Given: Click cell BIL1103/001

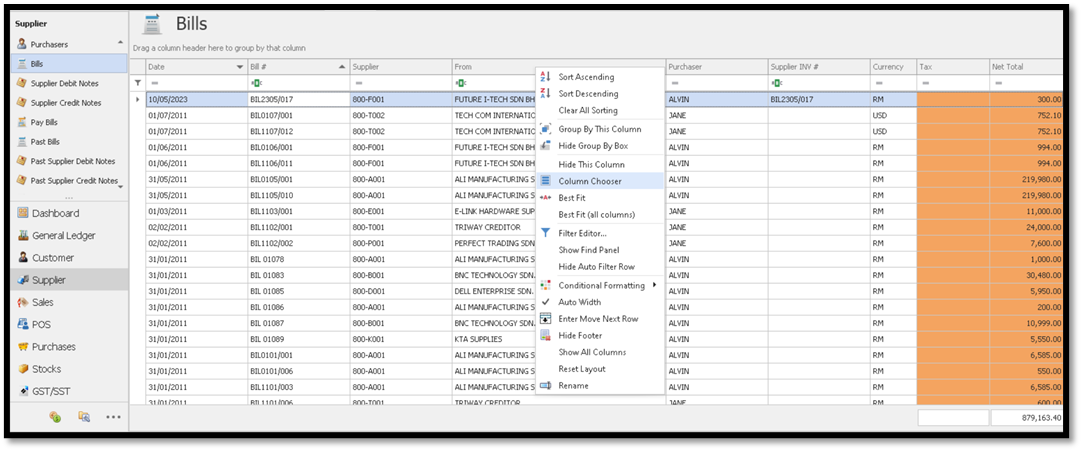Looking at the screenshot, I should pyautogui.click(x=298, y=210).
